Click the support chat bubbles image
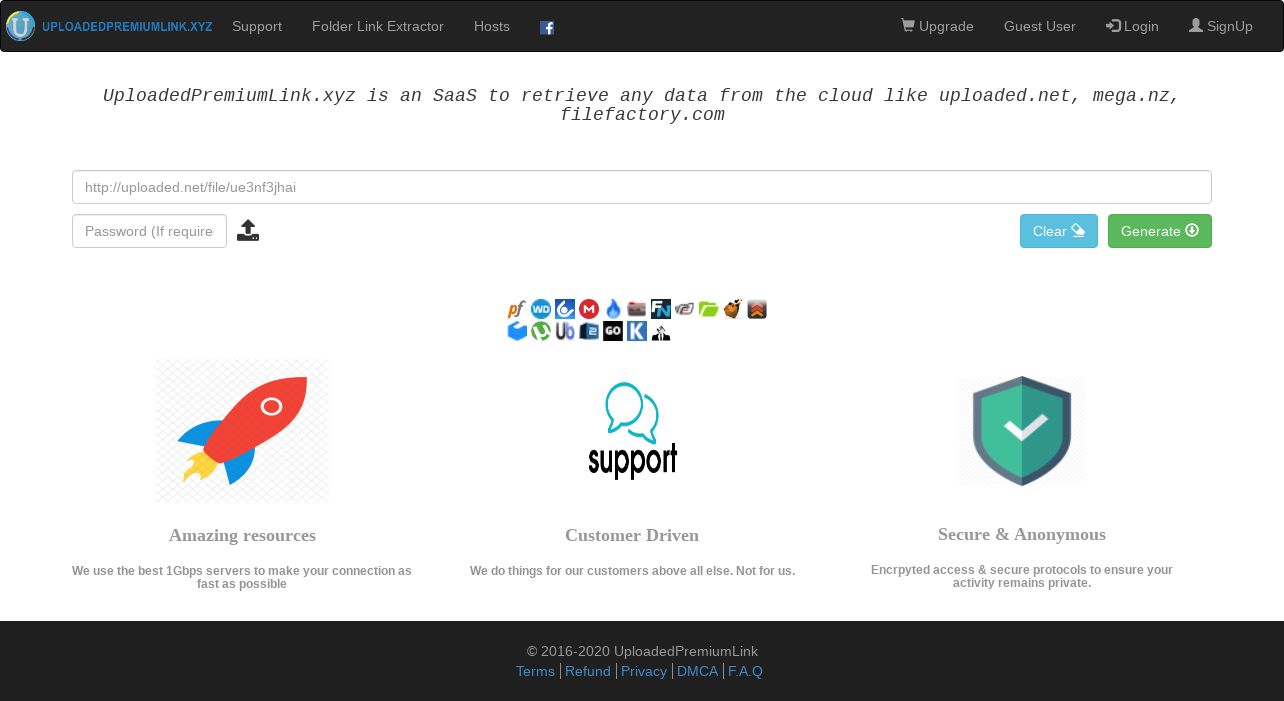The image size is (1284, 701). click(x=632, y=430)
